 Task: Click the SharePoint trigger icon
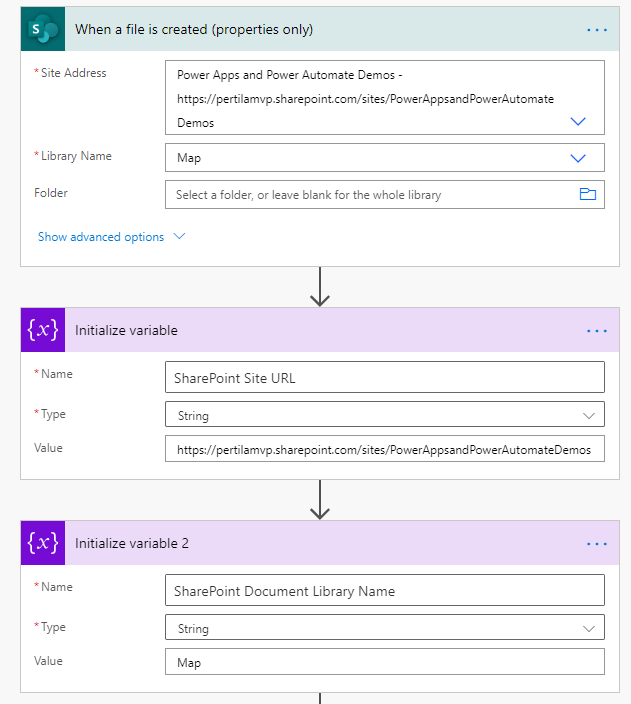coord(43,30)
